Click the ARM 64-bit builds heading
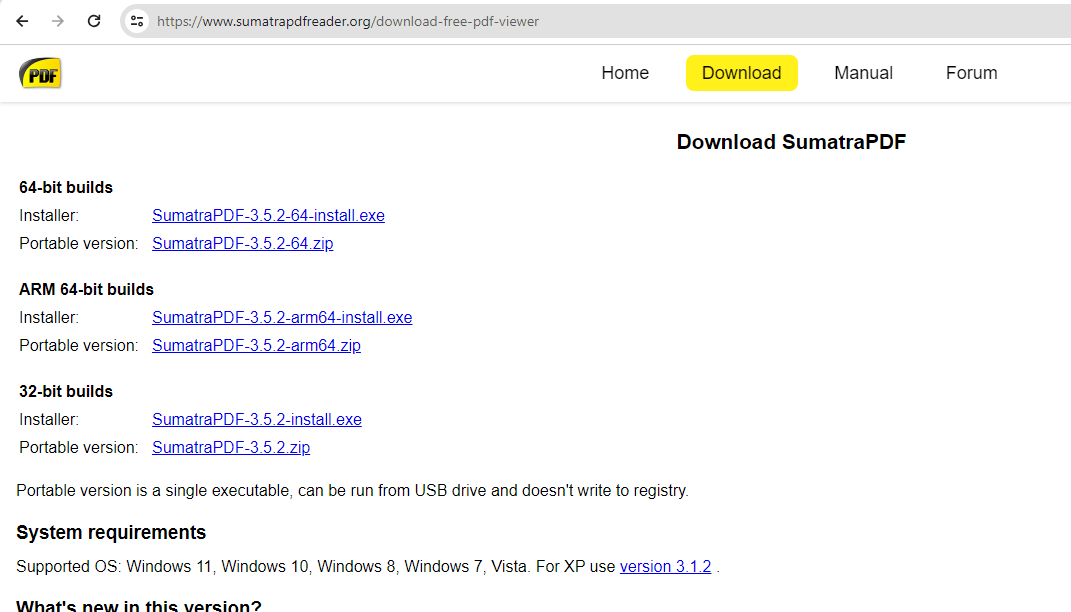 pyautogui.click(x=86, y=290)
